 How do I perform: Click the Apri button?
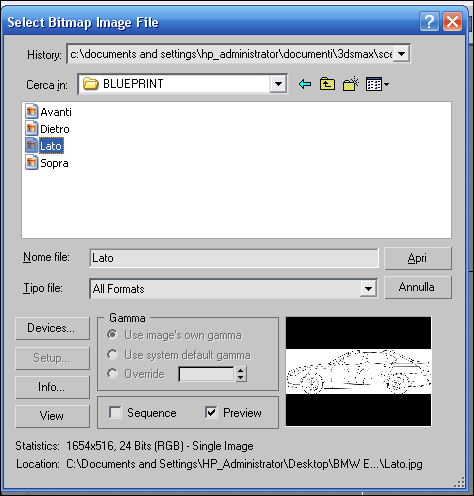(x=418, y=258)
